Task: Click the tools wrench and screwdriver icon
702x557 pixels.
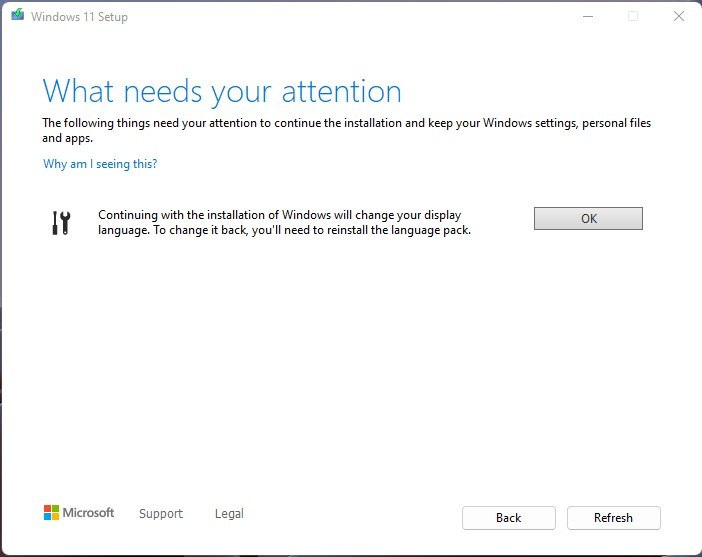Action: [61, 223]
